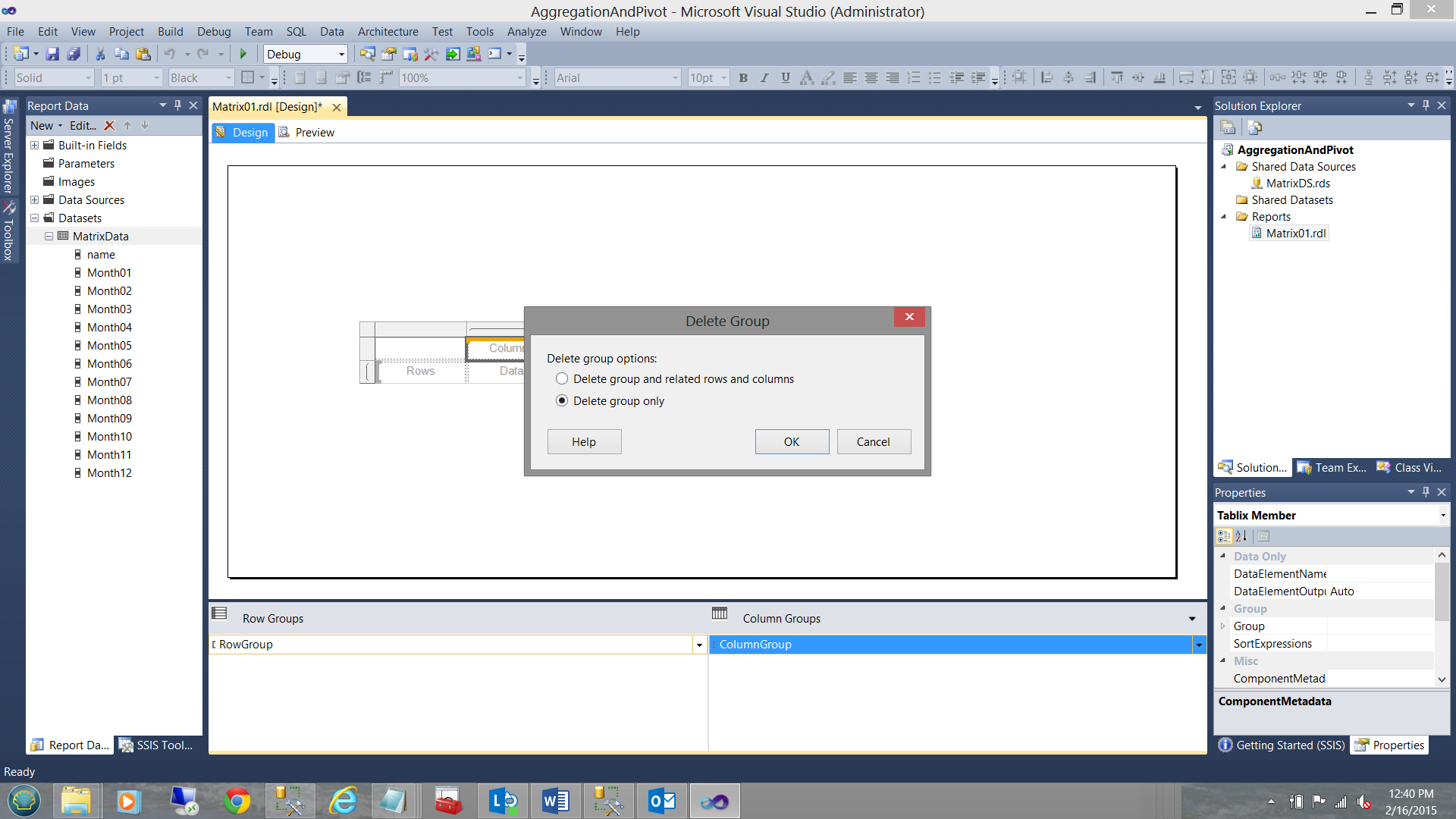Click the Bold formatting icon
Image resolution: width=1456 pixels, height=819 pixels.
pos(743,77)
